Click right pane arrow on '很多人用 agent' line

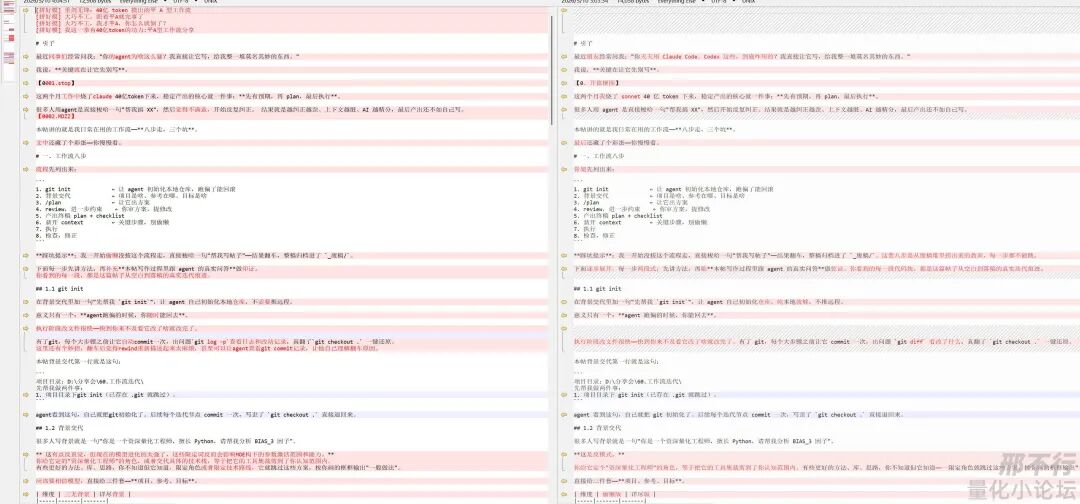pos(564,109)
